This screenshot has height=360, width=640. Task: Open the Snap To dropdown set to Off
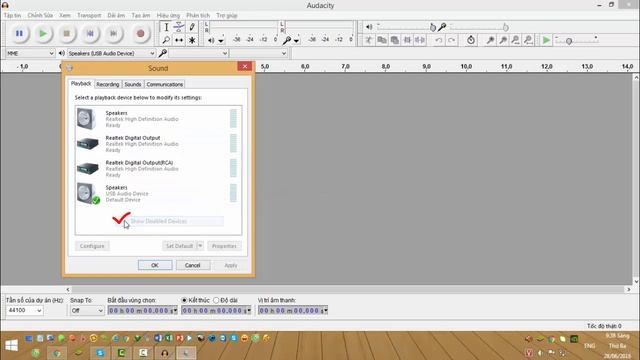pos(87,311)
